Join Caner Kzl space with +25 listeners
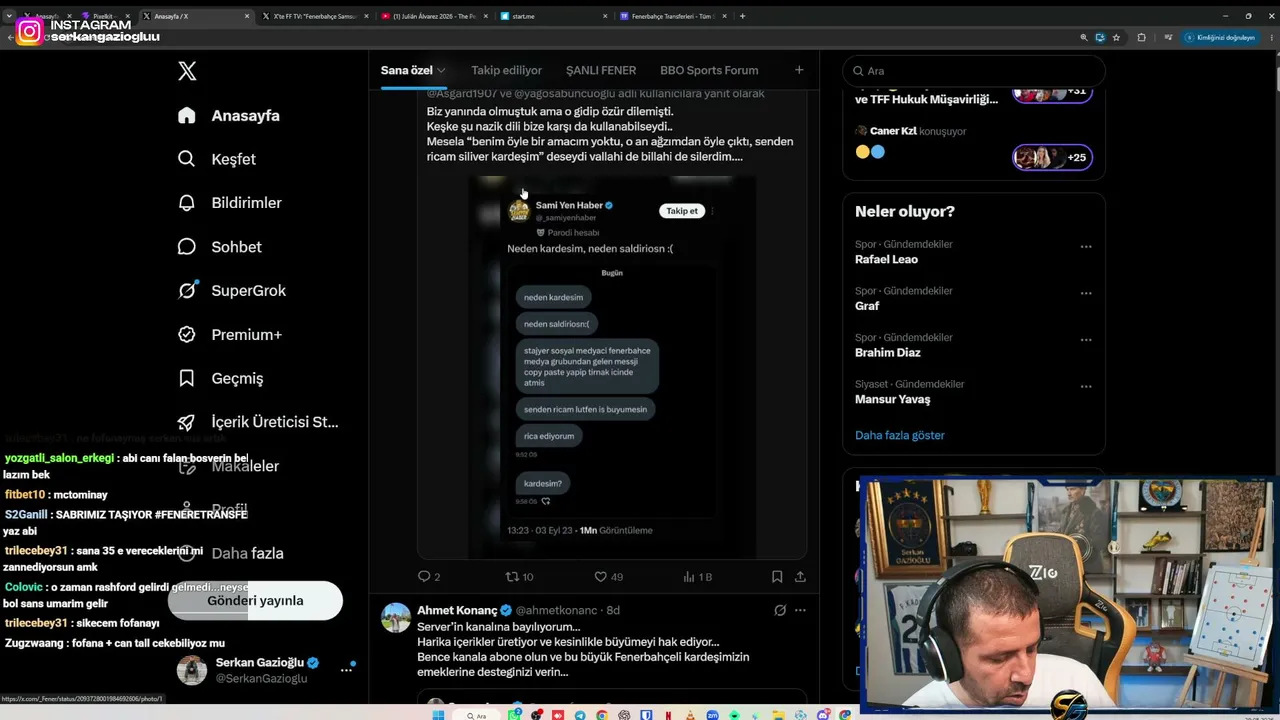Viewport: 1280px width, 720px height. coord(1052,157)
